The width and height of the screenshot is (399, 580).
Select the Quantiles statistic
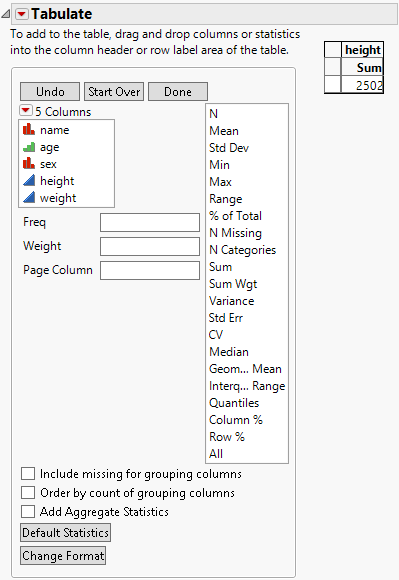(234, 403)
